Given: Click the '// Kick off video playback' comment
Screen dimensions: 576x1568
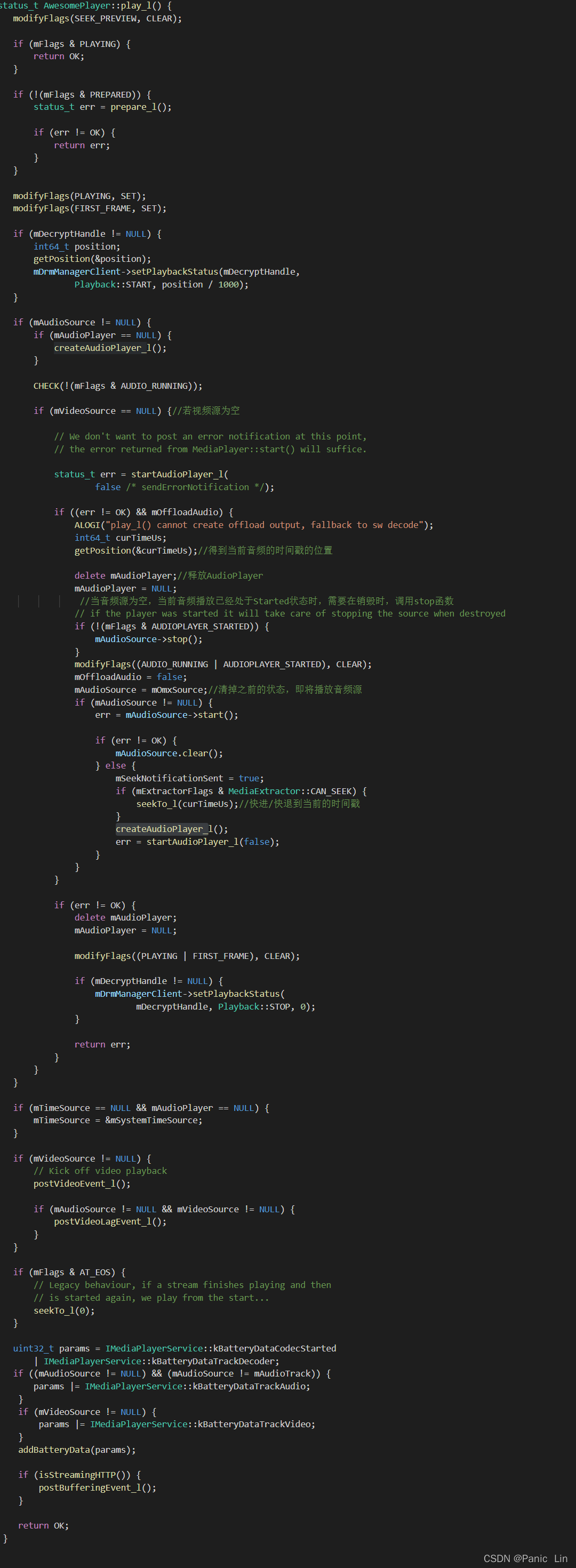Looking at the screenshot, I should [x=100, y=1171].
